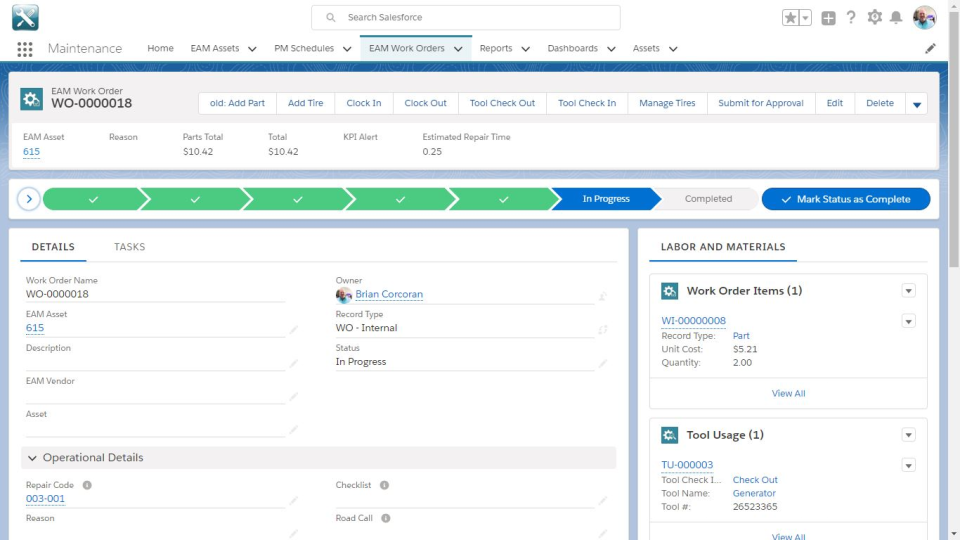Click the change Owner icon
The image size is (960, 540).
pos(603,296)
